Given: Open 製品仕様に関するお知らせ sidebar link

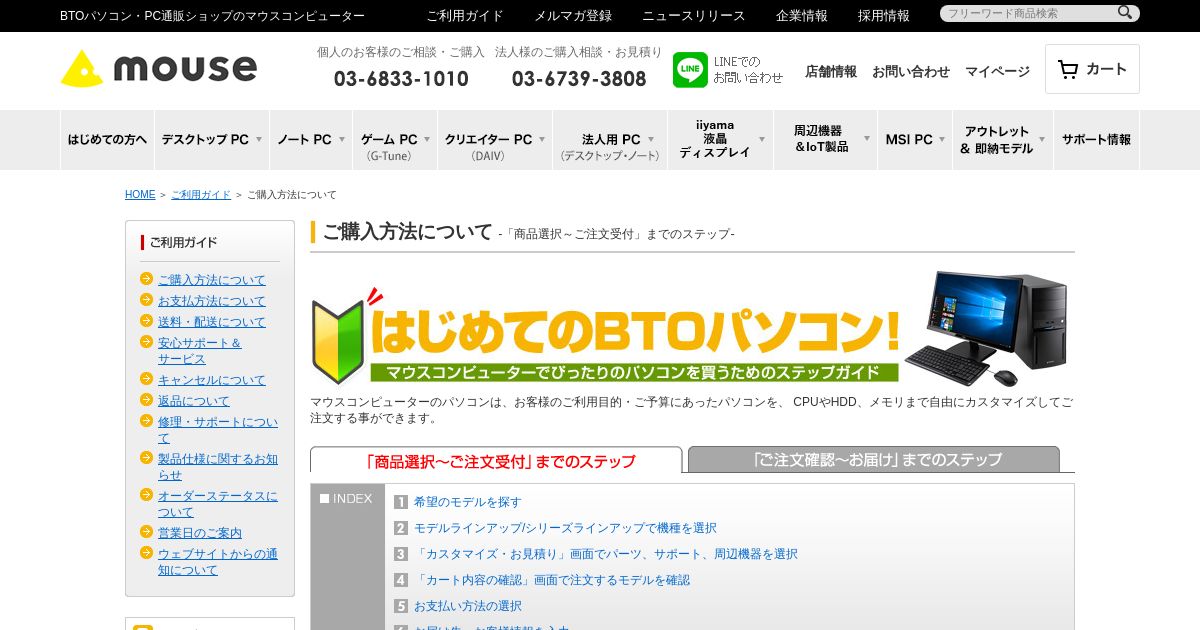Looking at the screenshot, I should pyautogui.click(x=218, y=467).
